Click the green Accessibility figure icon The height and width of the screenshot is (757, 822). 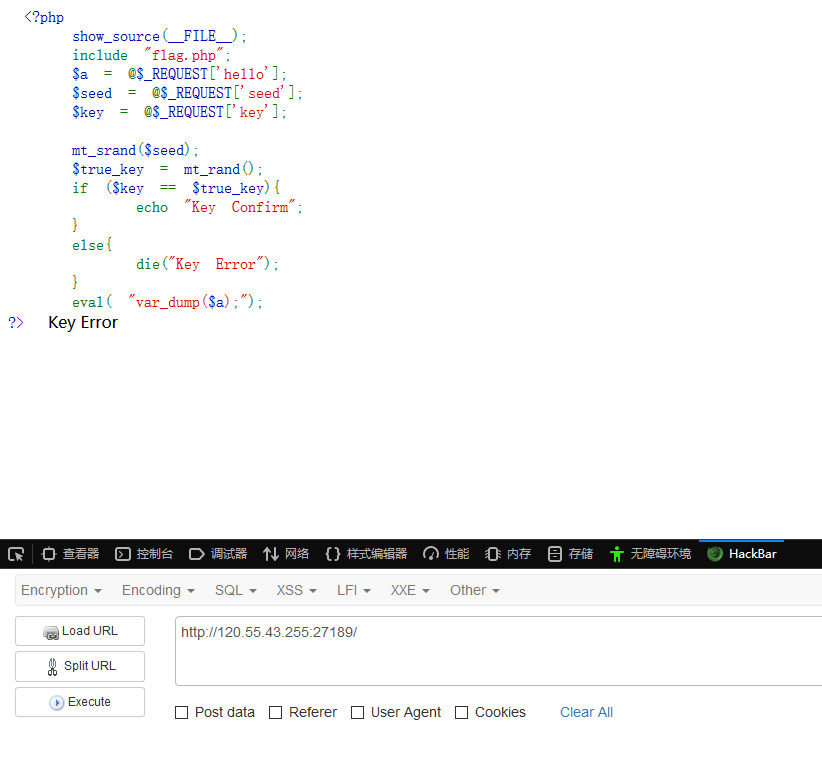coord(617,554)
